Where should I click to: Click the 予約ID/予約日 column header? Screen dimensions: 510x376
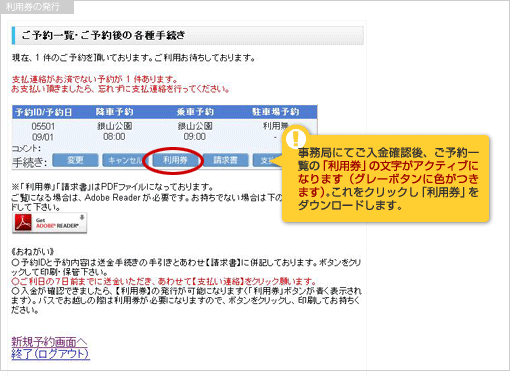[x=43, y=112]
